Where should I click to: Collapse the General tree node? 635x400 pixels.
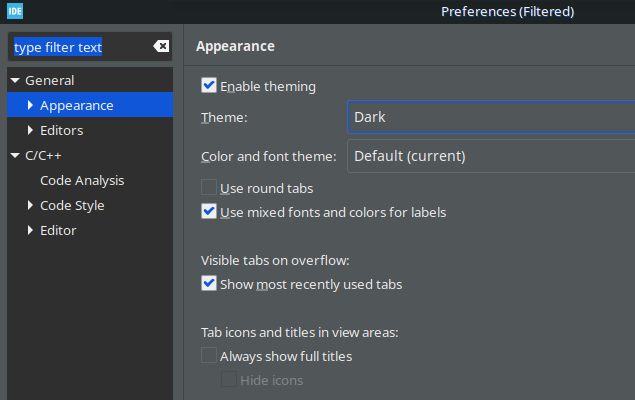pos(15,80)
